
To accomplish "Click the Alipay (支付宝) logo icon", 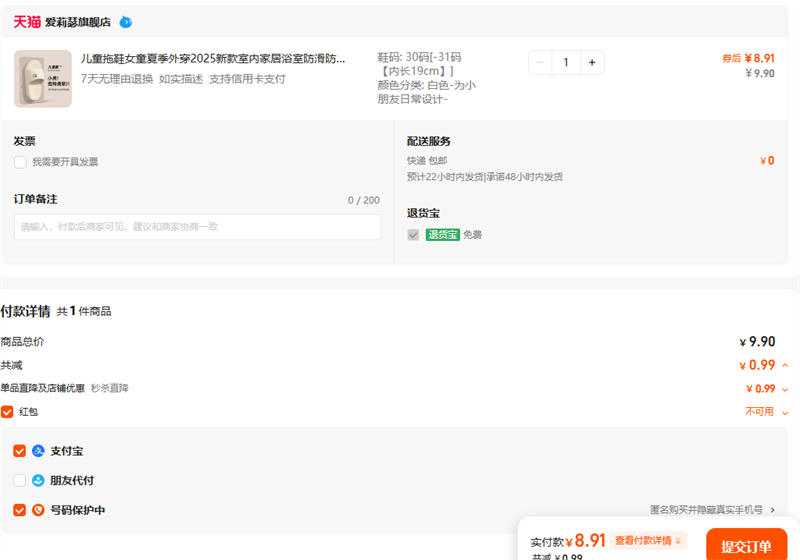I will (x=38, y=451).
